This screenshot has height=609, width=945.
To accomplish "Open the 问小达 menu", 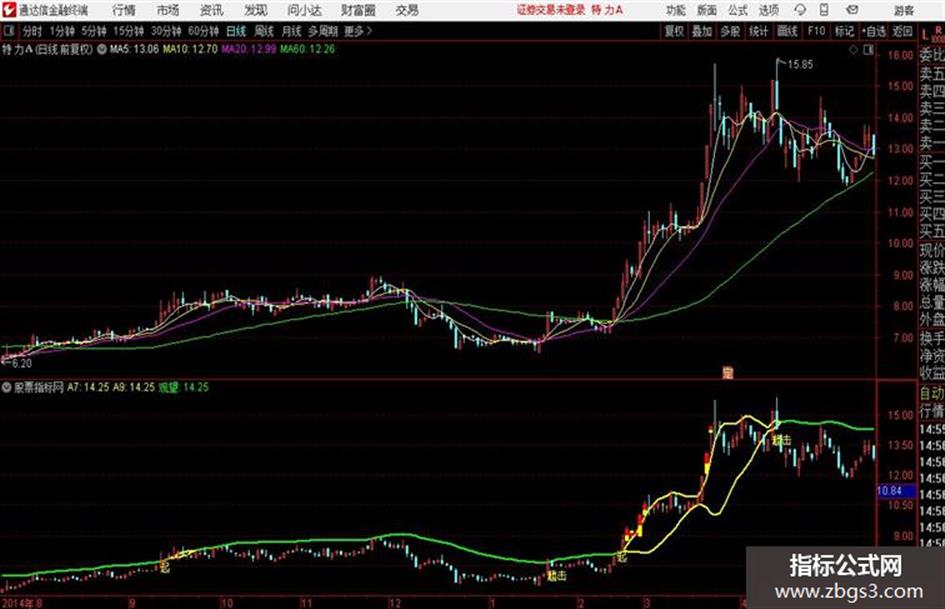I will pyautogui.click(x=304, y=10).
